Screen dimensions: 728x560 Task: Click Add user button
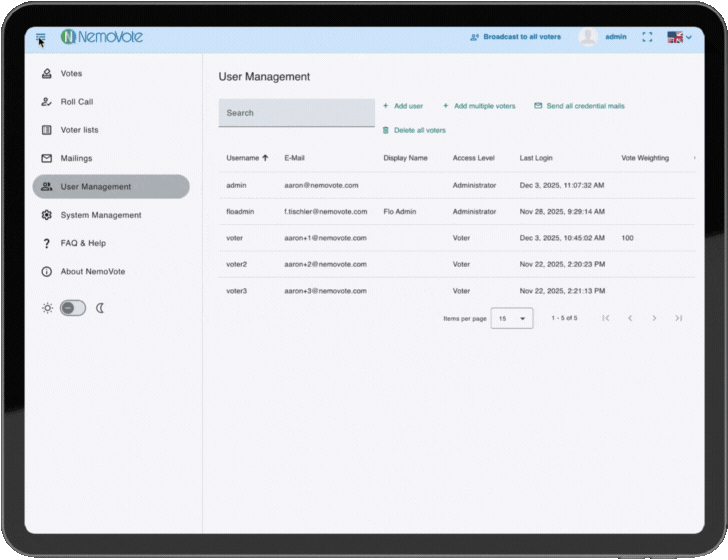tap(403, 106)
